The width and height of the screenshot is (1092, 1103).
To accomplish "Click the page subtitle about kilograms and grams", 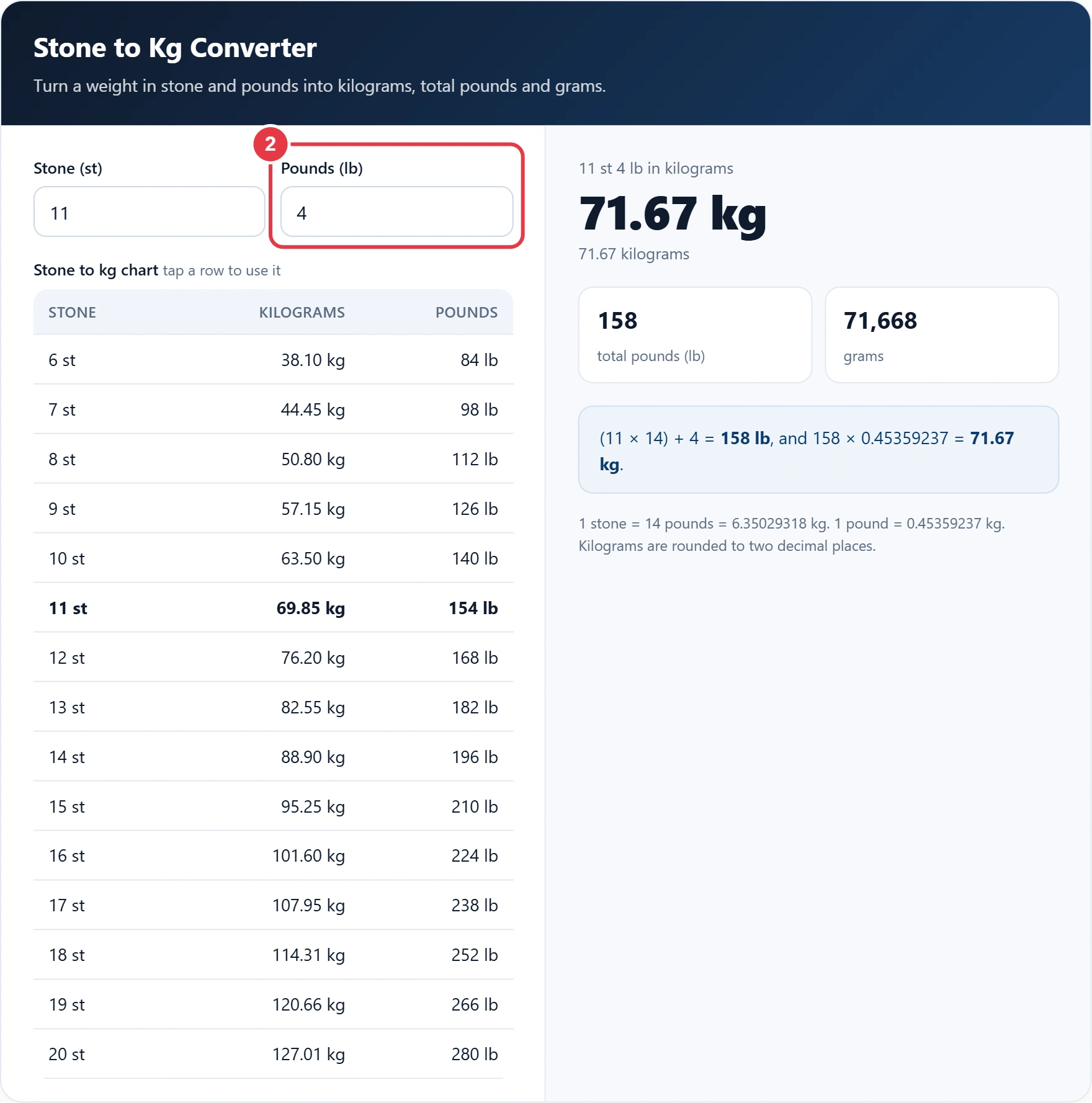I will [320, 86].
